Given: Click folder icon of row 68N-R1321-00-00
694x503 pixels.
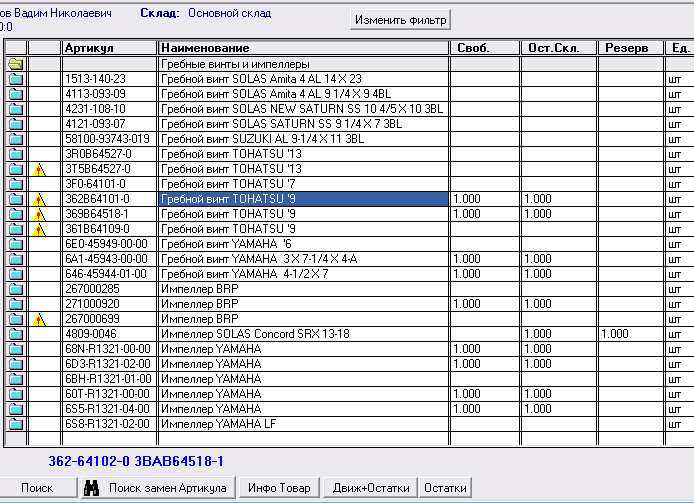Looking at the screenshot, I should (x=15, y=349).
